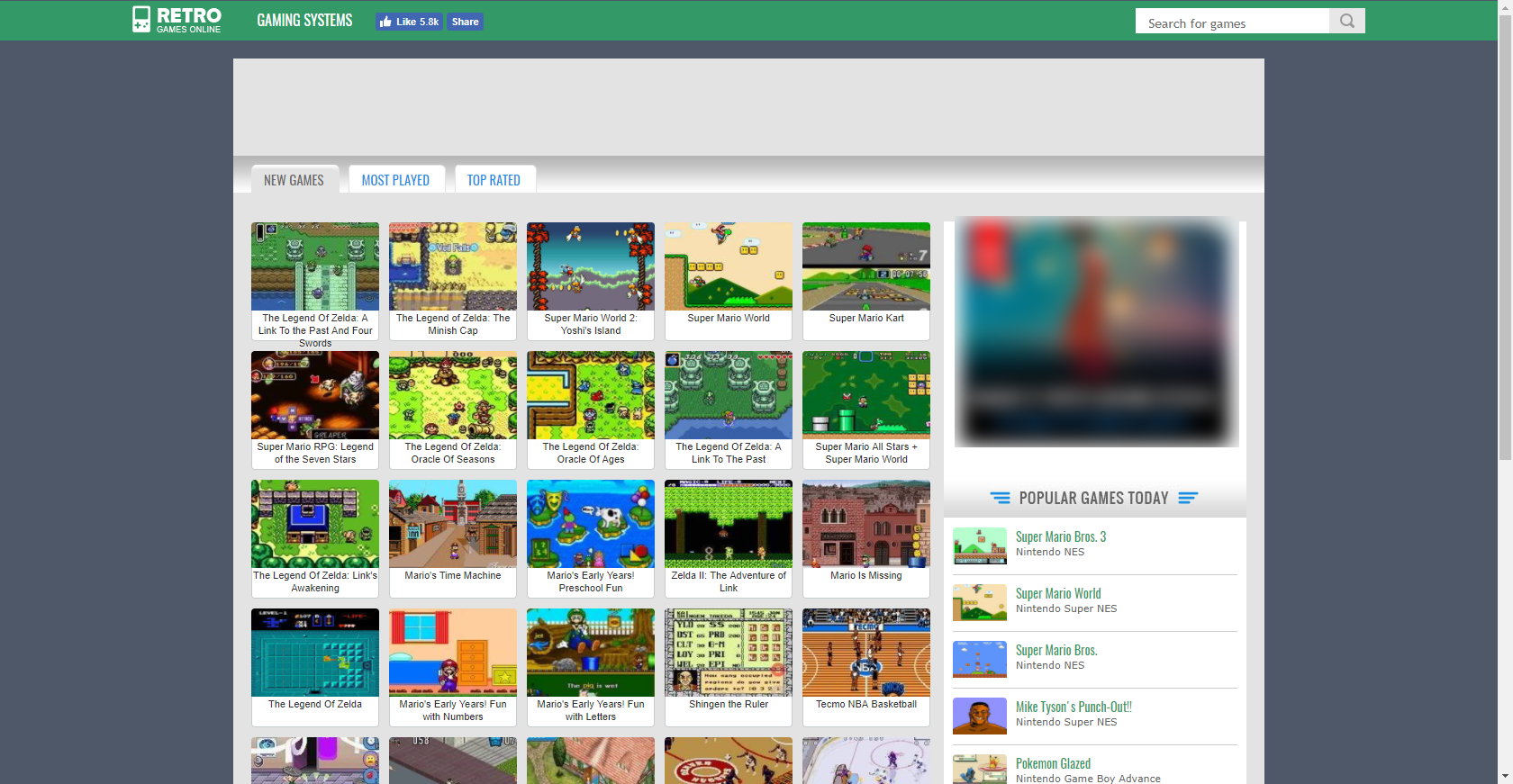
Task: Click Super Mario Bros. popular link
Action: tap(1056, 650)
